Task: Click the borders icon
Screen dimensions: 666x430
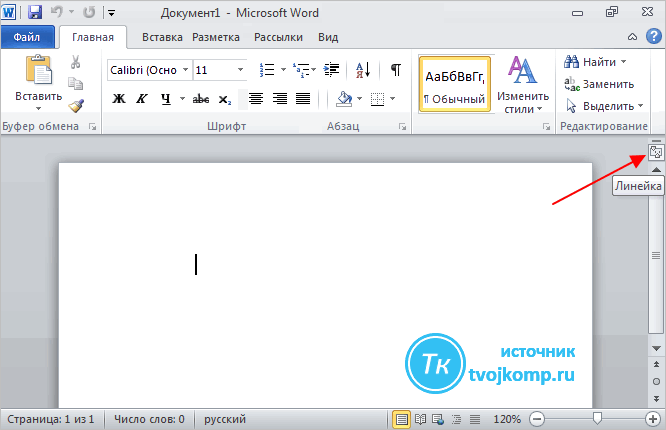Action: [377, 99]
